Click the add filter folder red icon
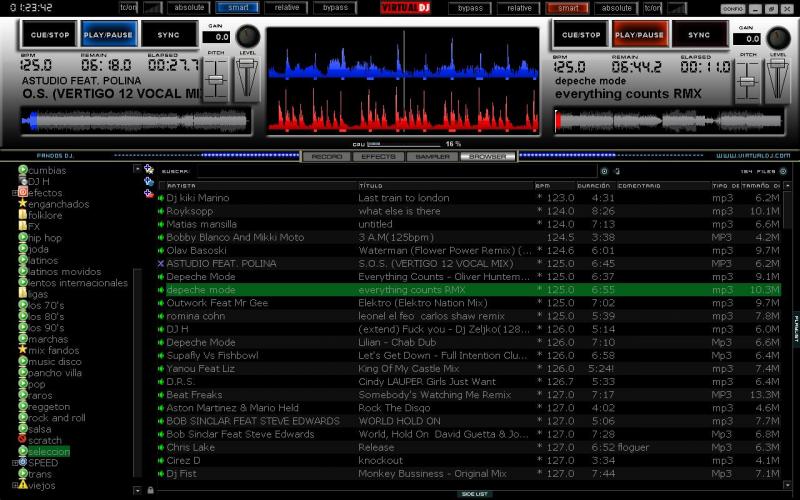Image resolution: width=800 pixels, height=500 pixels. click(x=148, y=193)
